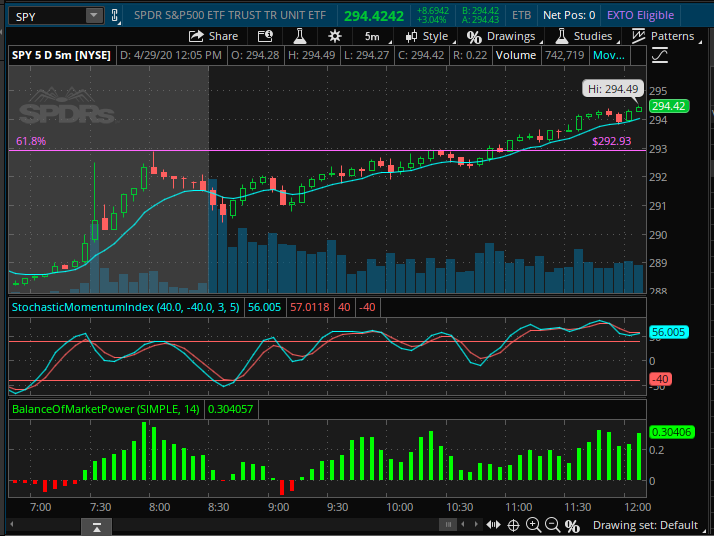Click the candlestick Style icon
Image resolution: width=714 pixels, height=536 pixels.
[411, 36]
